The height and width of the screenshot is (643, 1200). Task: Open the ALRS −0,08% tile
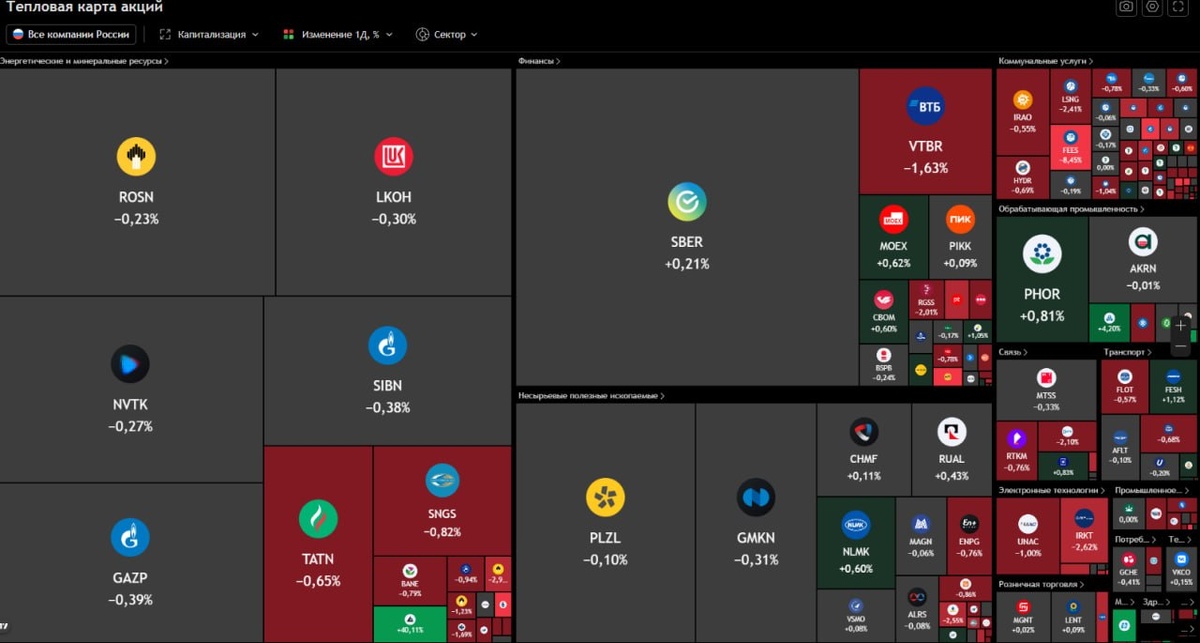917,608
